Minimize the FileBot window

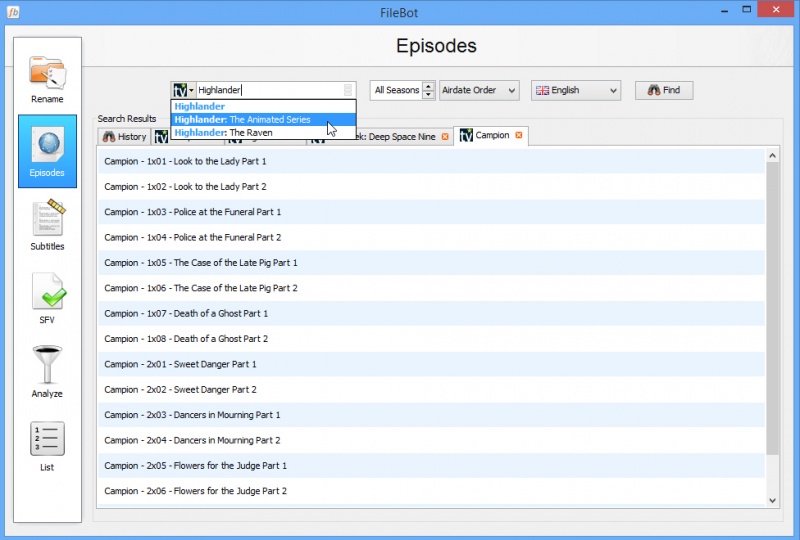click(724, 10)
